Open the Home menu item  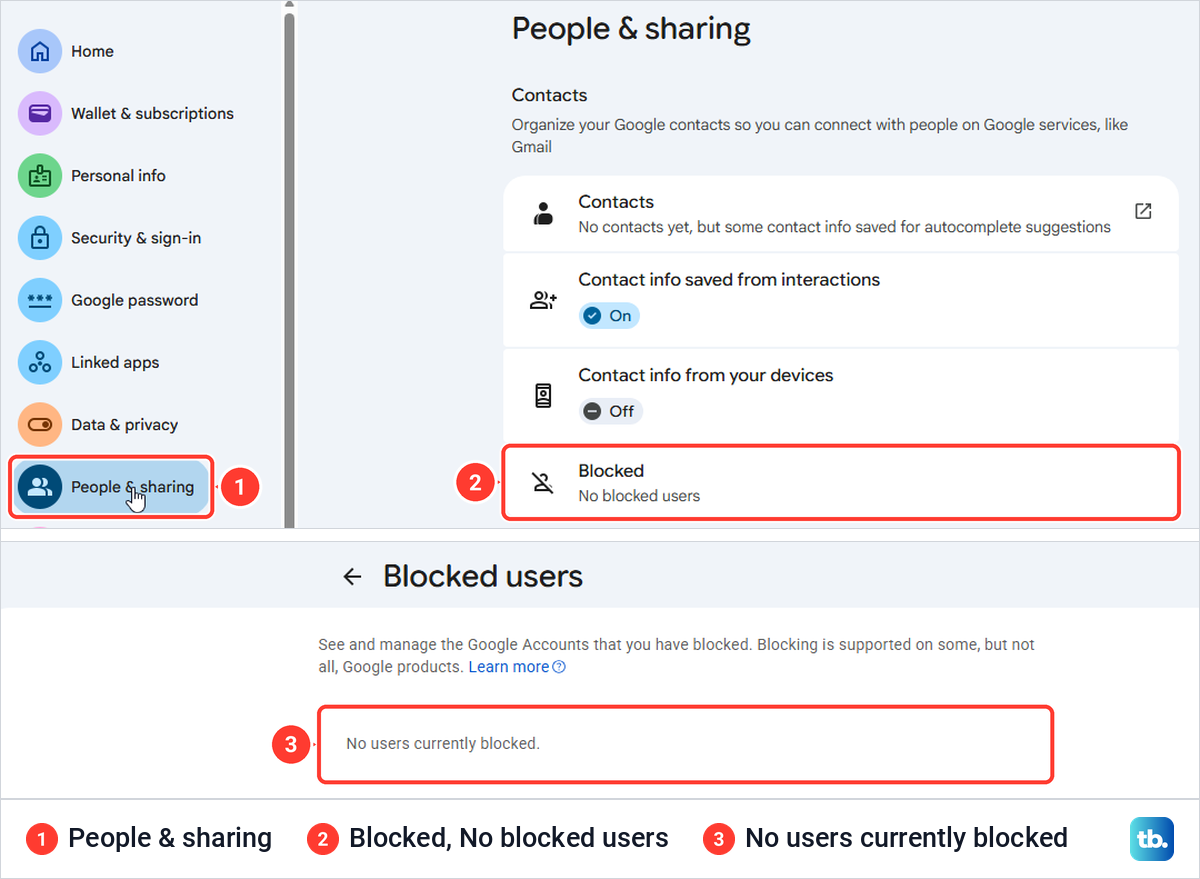92,51
